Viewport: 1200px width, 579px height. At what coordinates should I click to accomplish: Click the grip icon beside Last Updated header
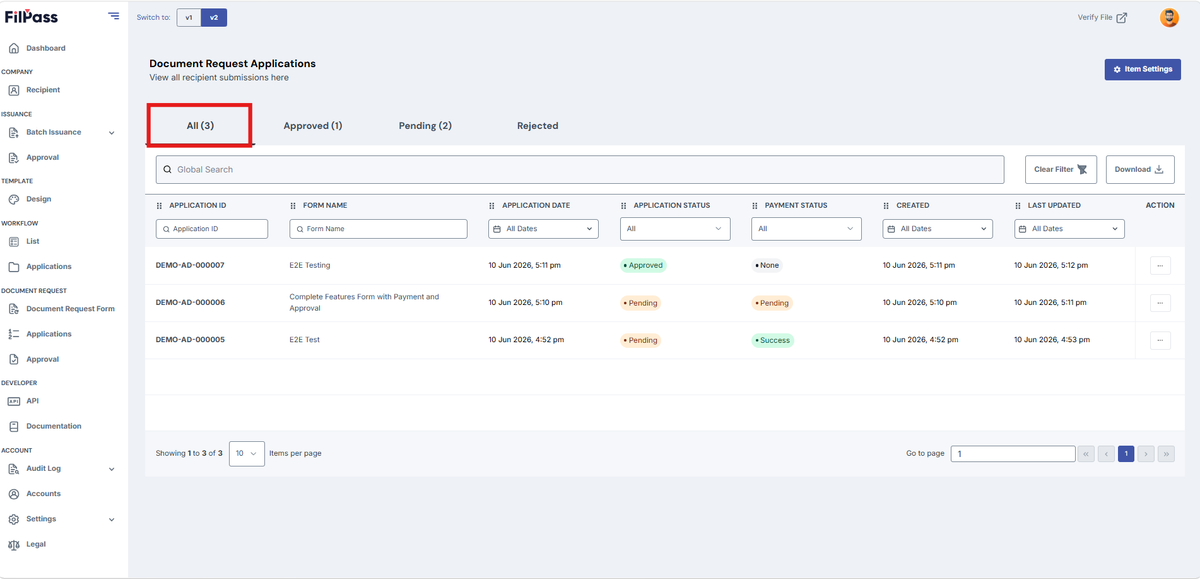1018,206
